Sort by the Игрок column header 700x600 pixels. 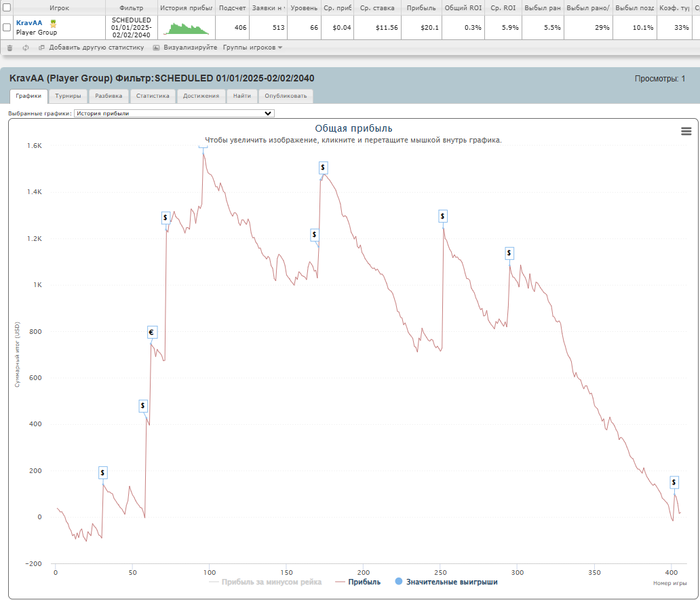[59, 8]
